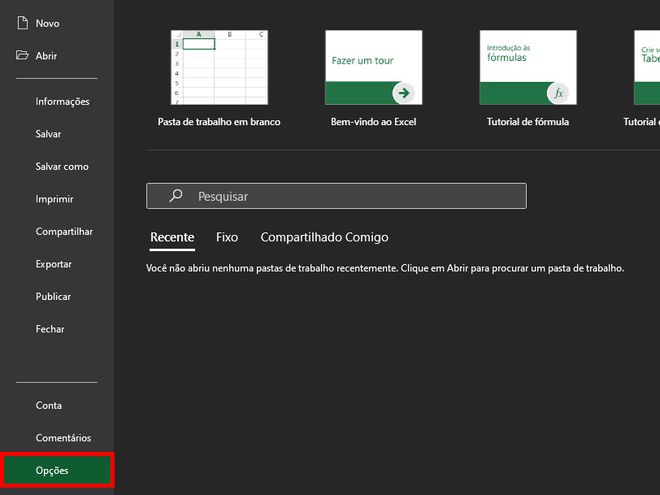Switch to the Fixo tab

[x=227, y=237]
